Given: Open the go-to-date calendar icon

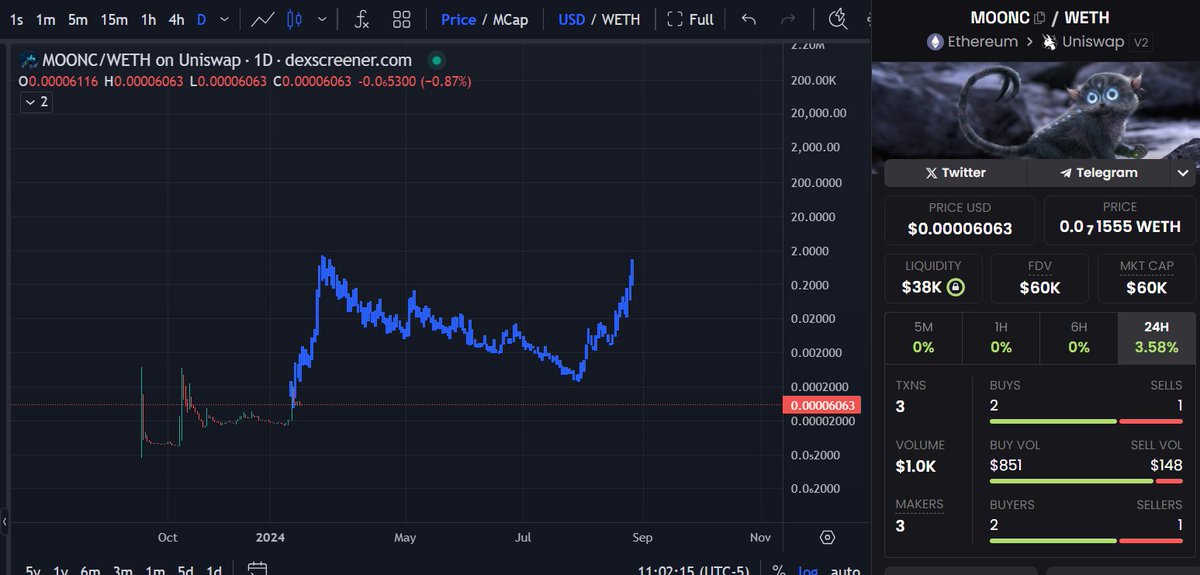Looking at the screenshot, I should click(x=257, y=569).
